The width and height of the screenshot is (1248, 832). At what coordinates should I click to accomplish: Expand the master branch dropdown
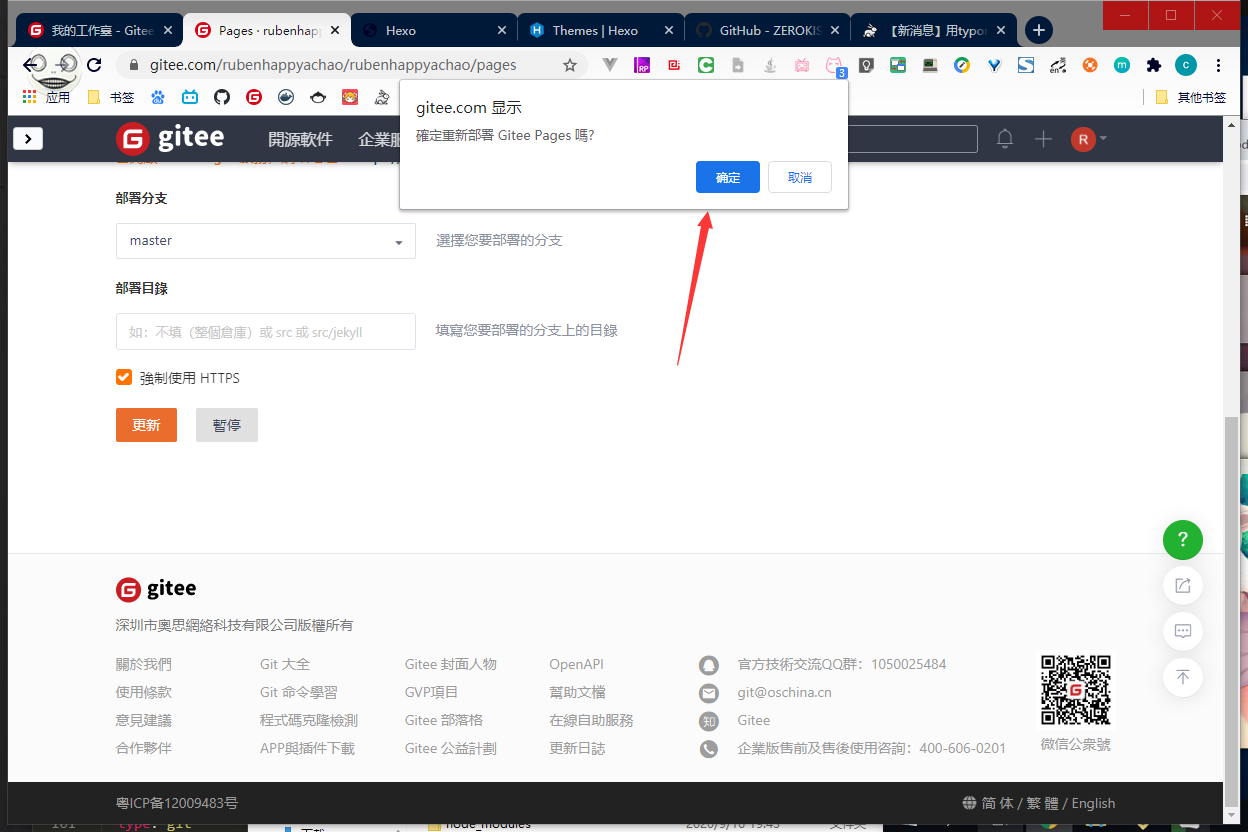tap(266, 241)
